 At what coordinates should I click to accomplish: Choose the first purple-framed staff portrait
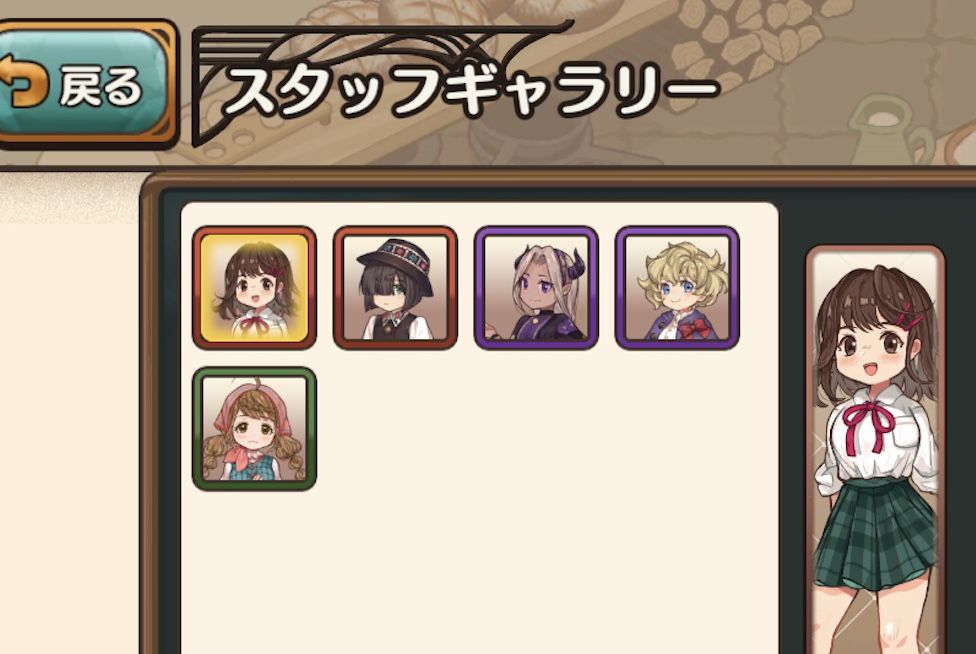point(536,287)
